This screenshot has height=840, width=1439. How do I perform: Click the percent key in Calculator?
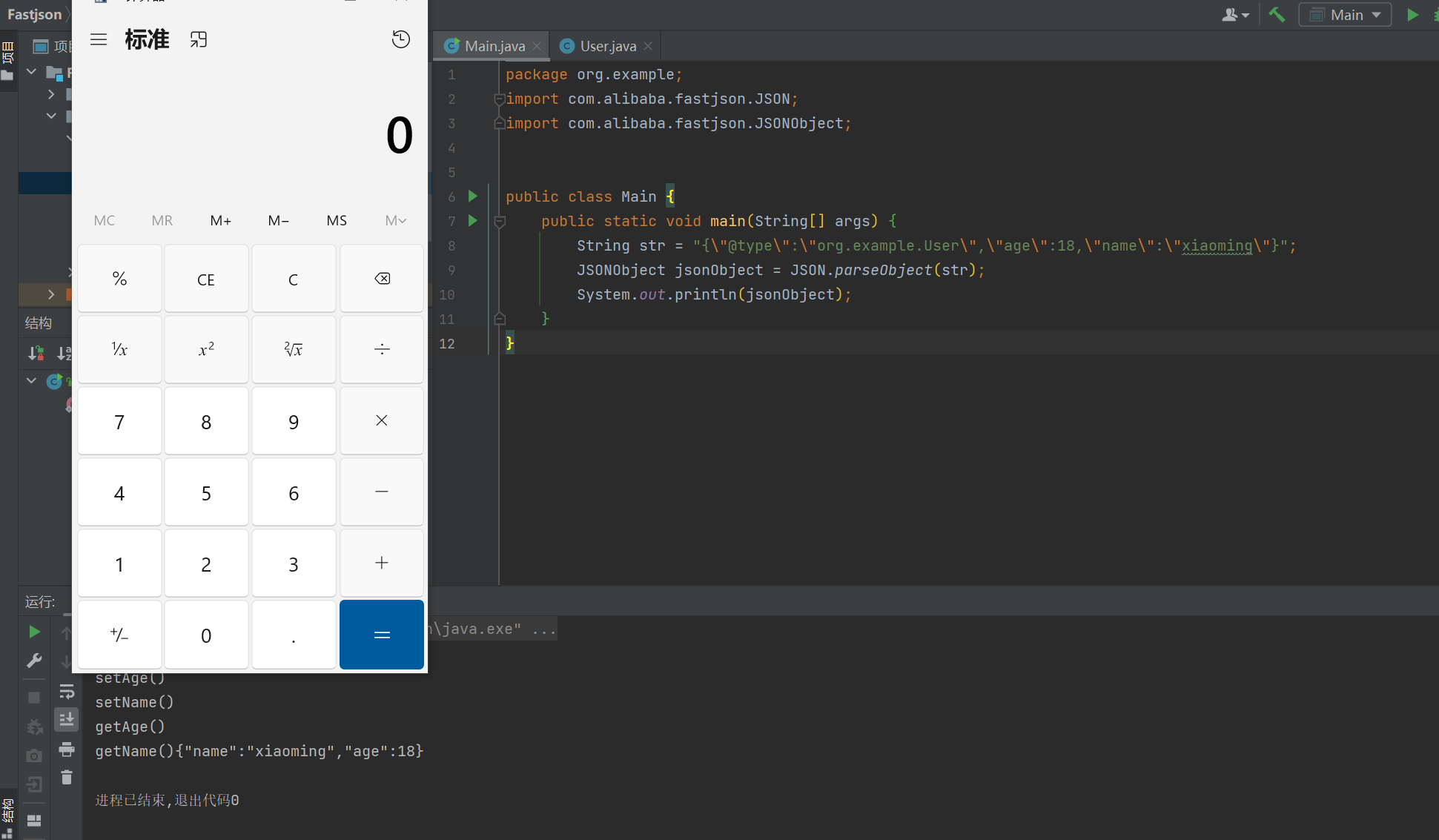click(x=119, y=279)
